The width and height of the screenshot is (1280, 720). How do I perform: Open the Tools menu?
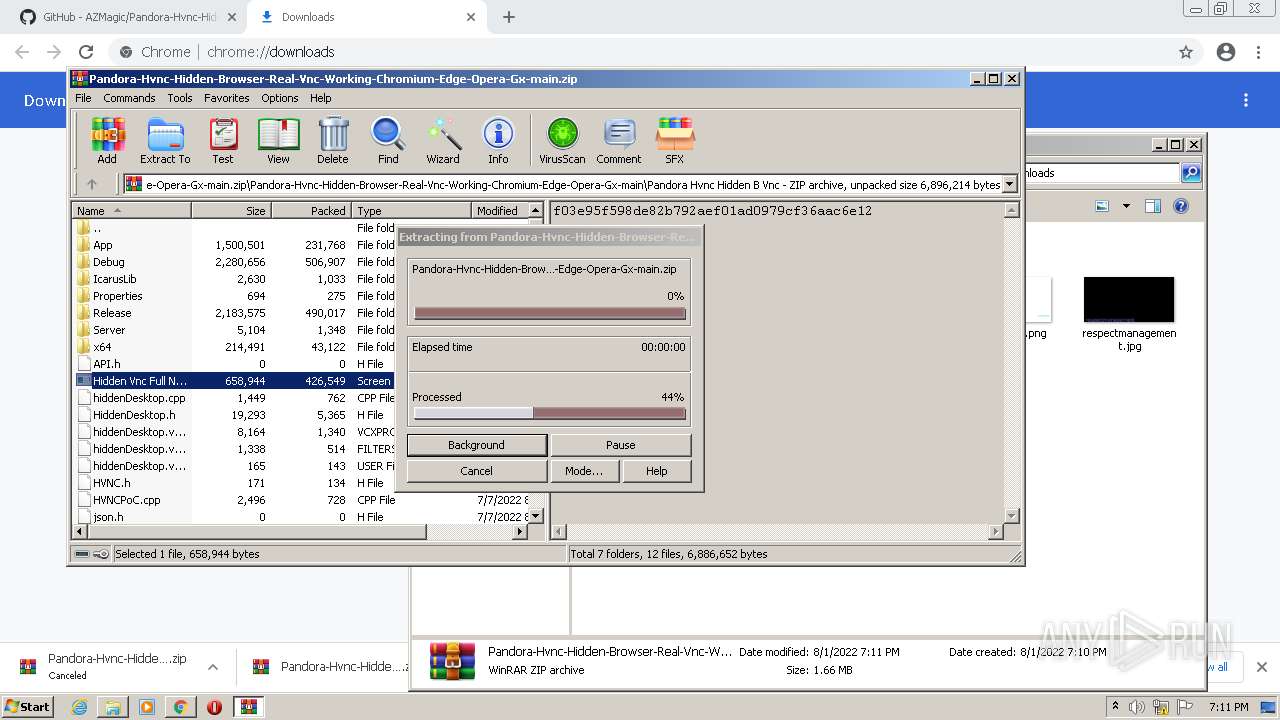(x=180, y=98)
